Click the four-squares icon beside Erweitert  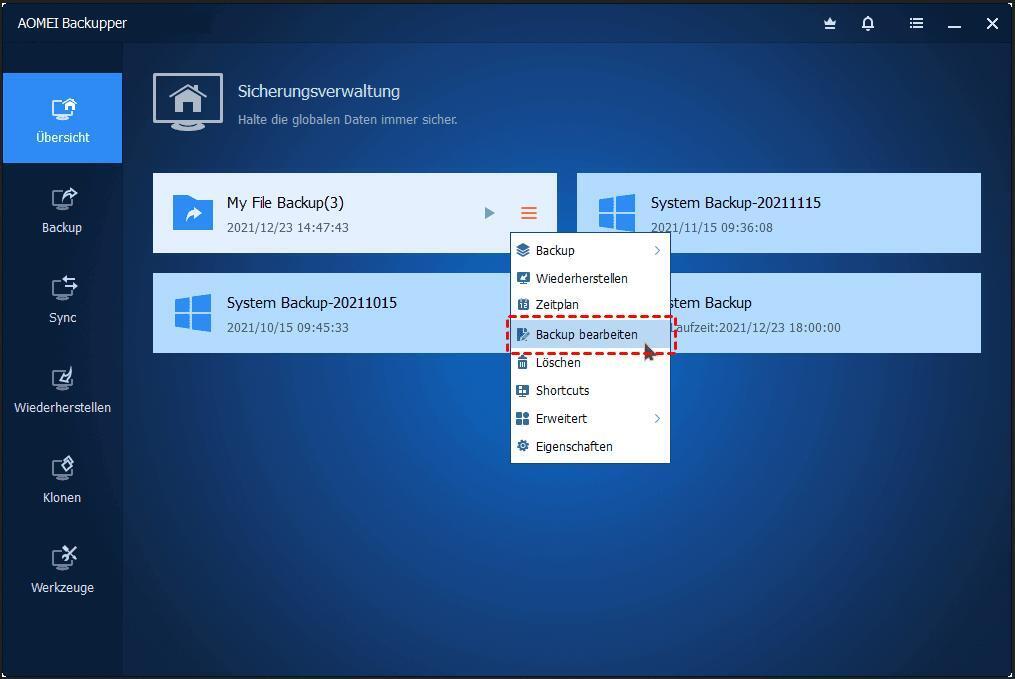click(522, 418)
